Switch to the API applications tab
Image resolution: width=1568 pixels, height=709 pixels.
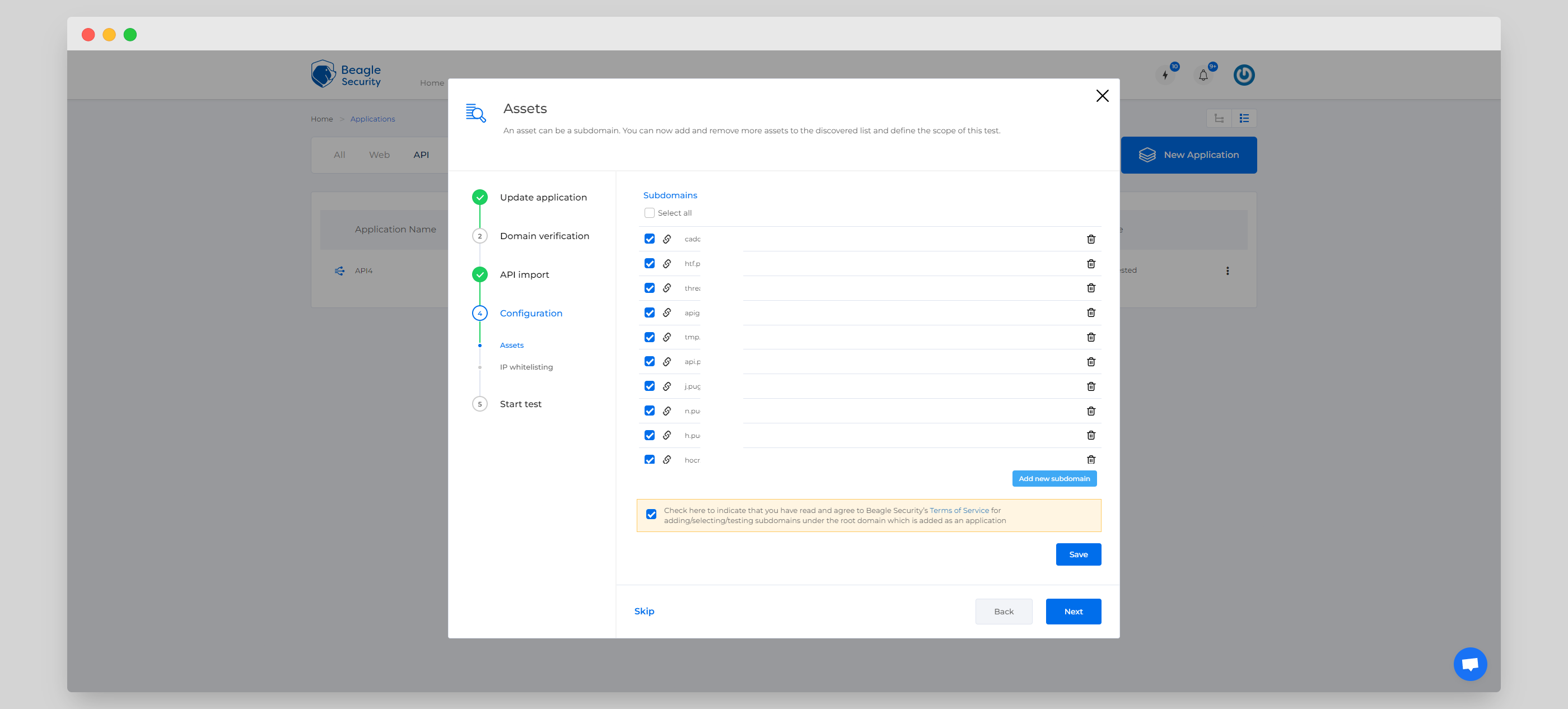(421, 155)
